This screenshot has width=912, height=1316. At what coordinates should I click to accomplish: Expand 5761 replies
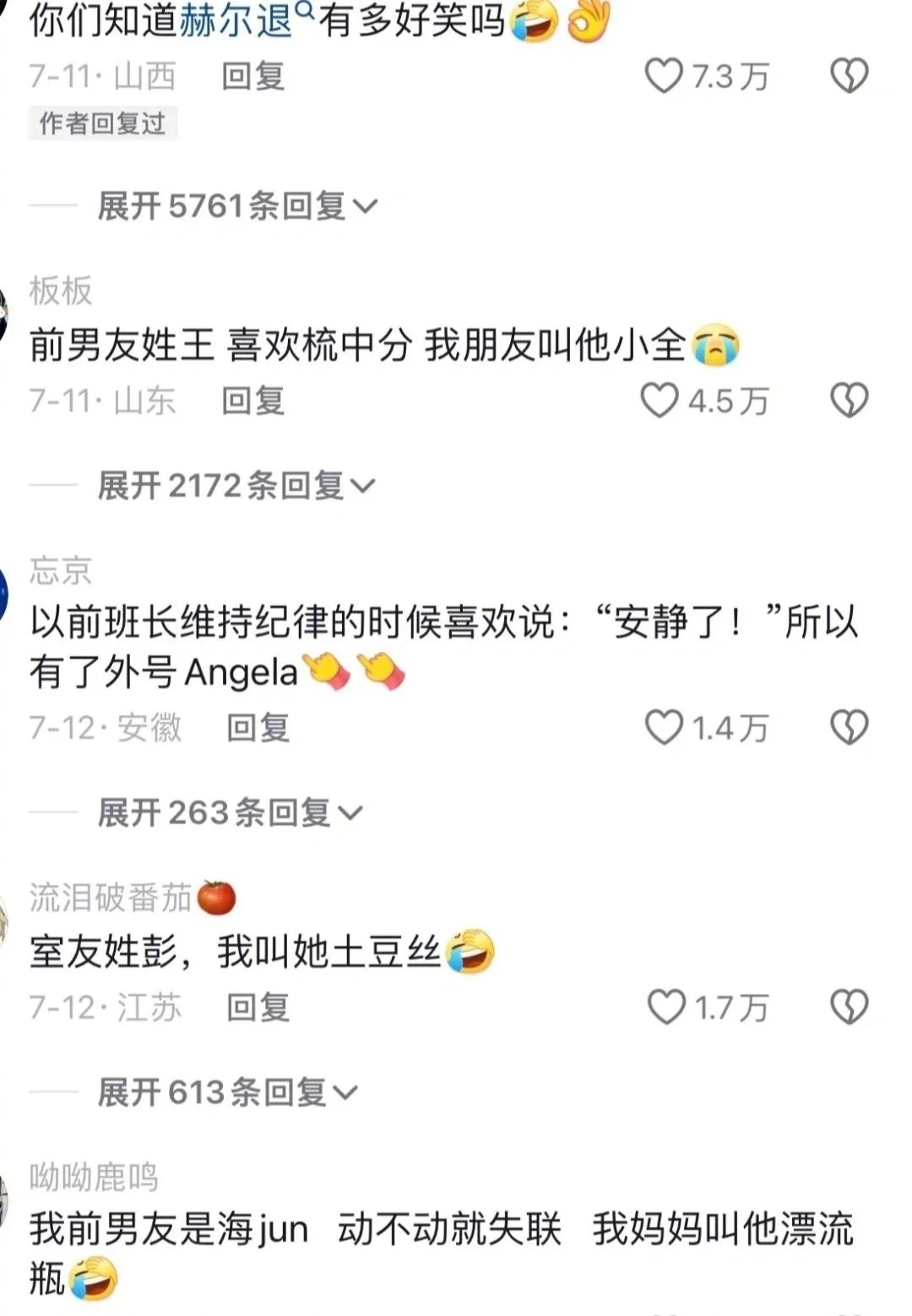click(237, 205)
